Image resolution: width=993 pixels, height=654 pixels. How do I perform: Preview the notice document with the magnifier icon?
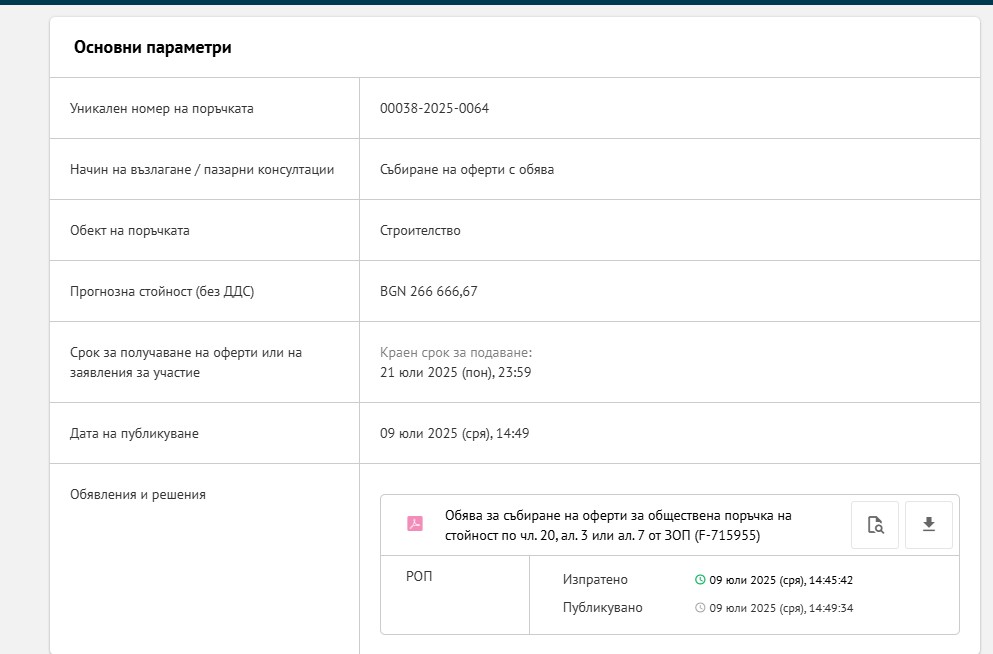(875, 525)
